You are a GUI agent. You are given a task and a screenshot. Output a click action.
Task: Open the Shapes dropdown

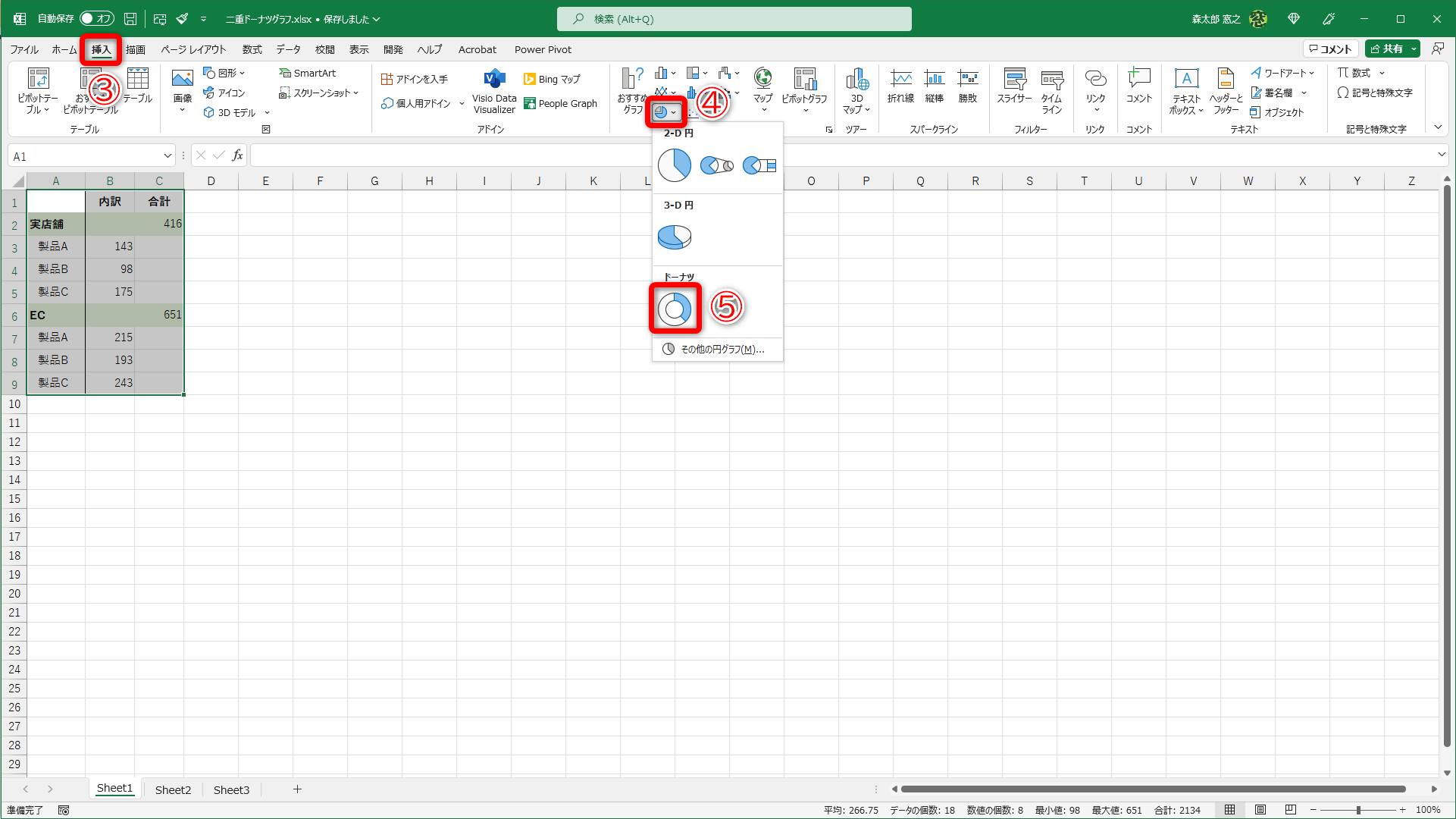point(224,73)
